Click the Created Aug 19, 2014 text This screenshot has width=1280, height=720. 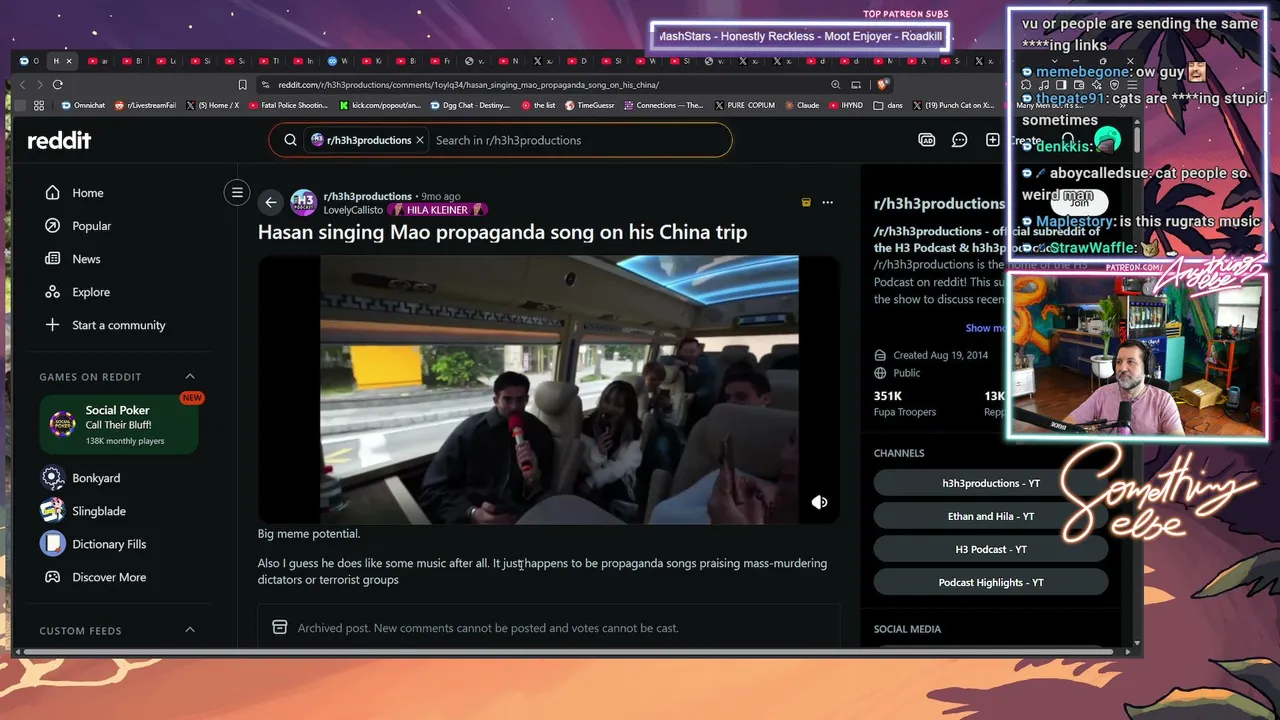click(940, 355)
